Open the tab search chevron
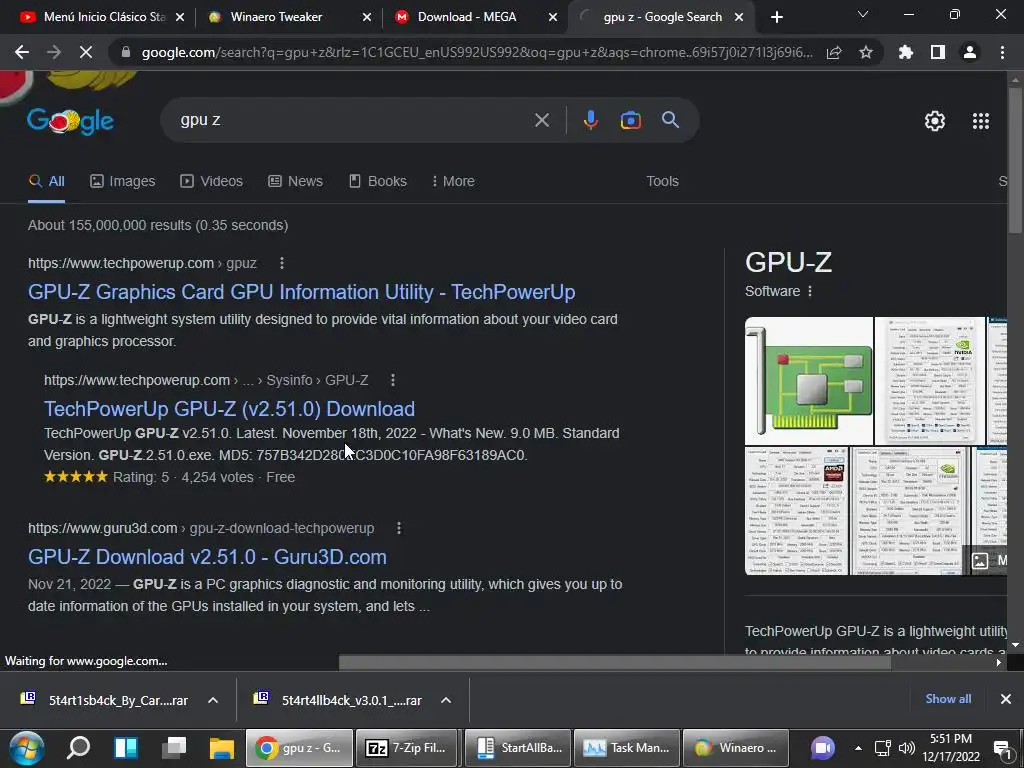The width and height of the screenshot is (1024, 768). click(x=863, y=14)
